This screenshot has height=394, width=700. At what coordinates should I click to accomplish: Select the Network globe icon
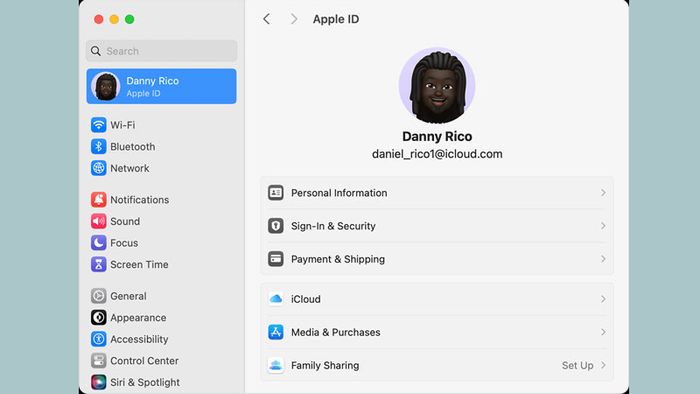99,168
